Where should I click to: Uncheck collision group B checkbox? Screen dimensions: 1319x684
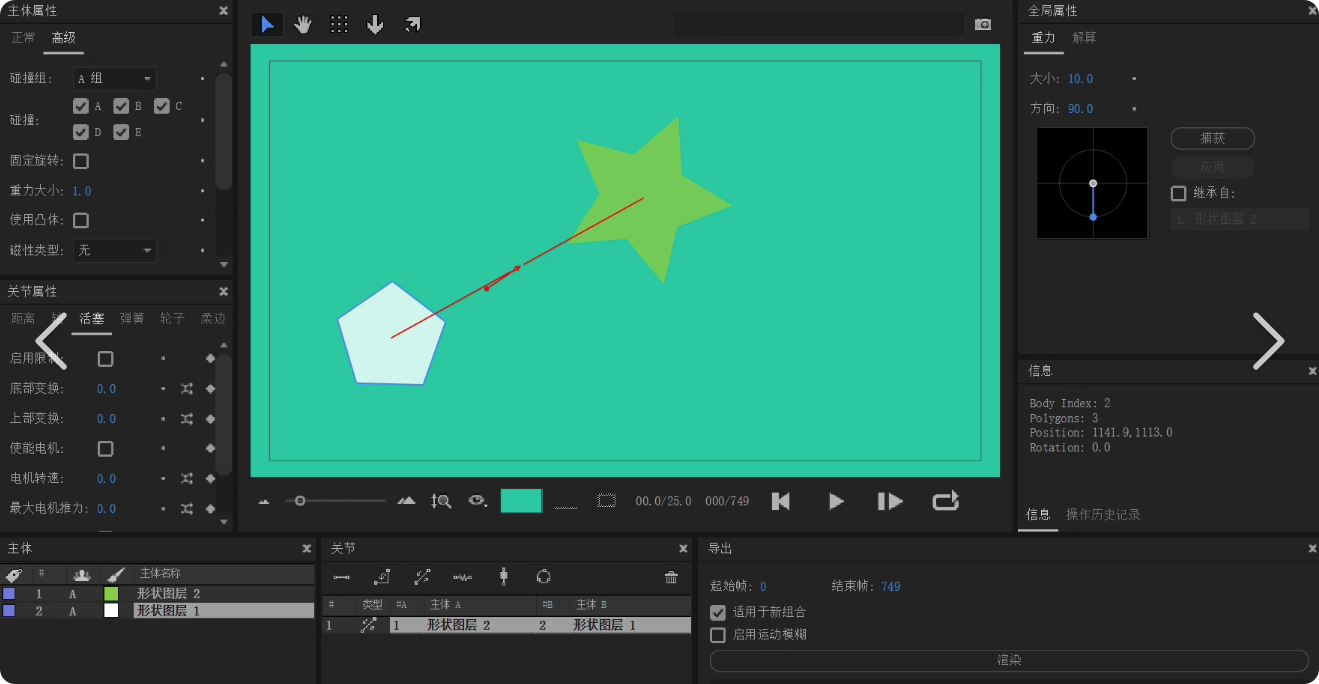(121, 106)
